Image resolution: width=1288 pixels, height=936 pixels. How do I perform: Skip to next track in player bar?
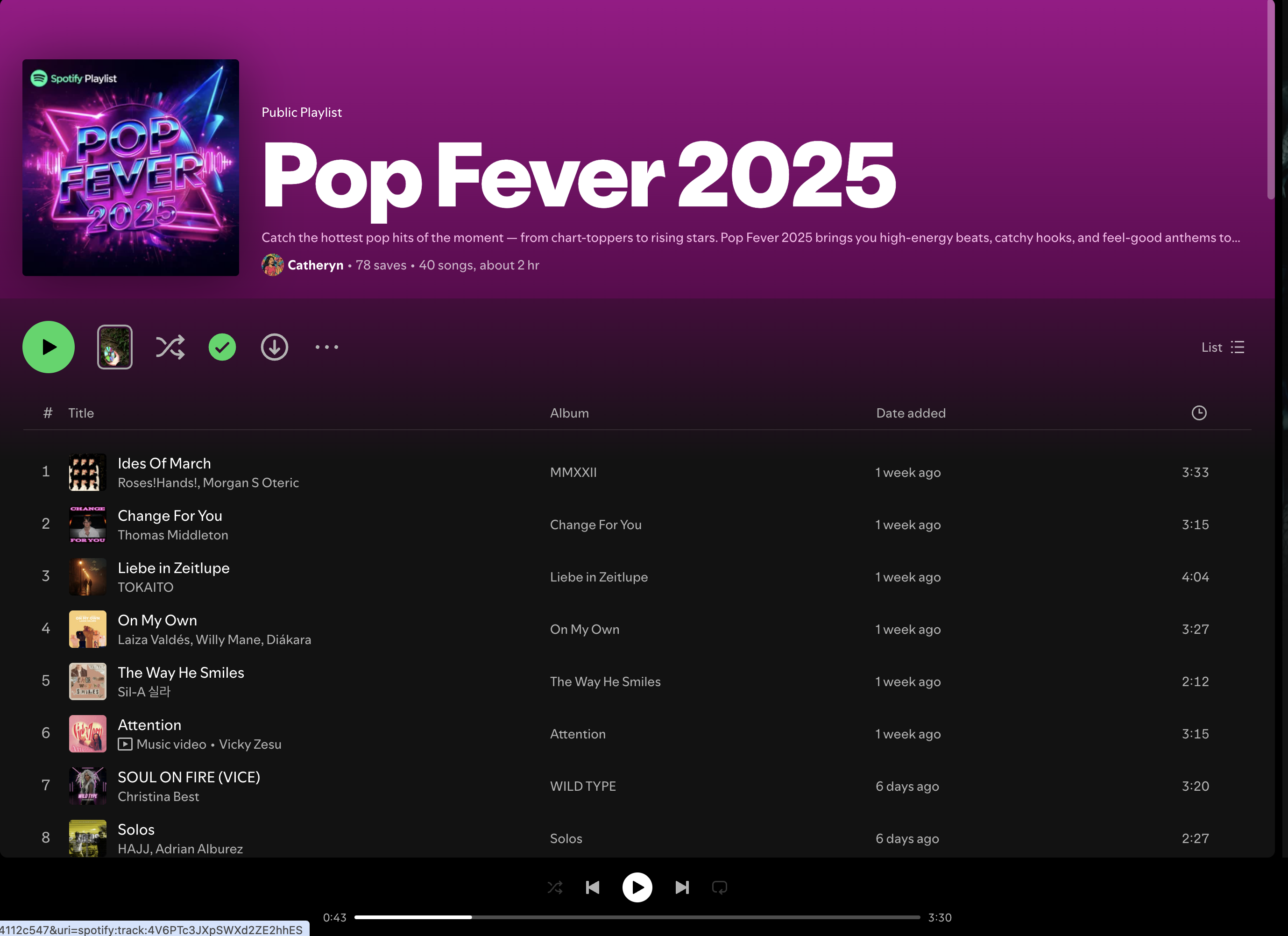coord(681,887)
